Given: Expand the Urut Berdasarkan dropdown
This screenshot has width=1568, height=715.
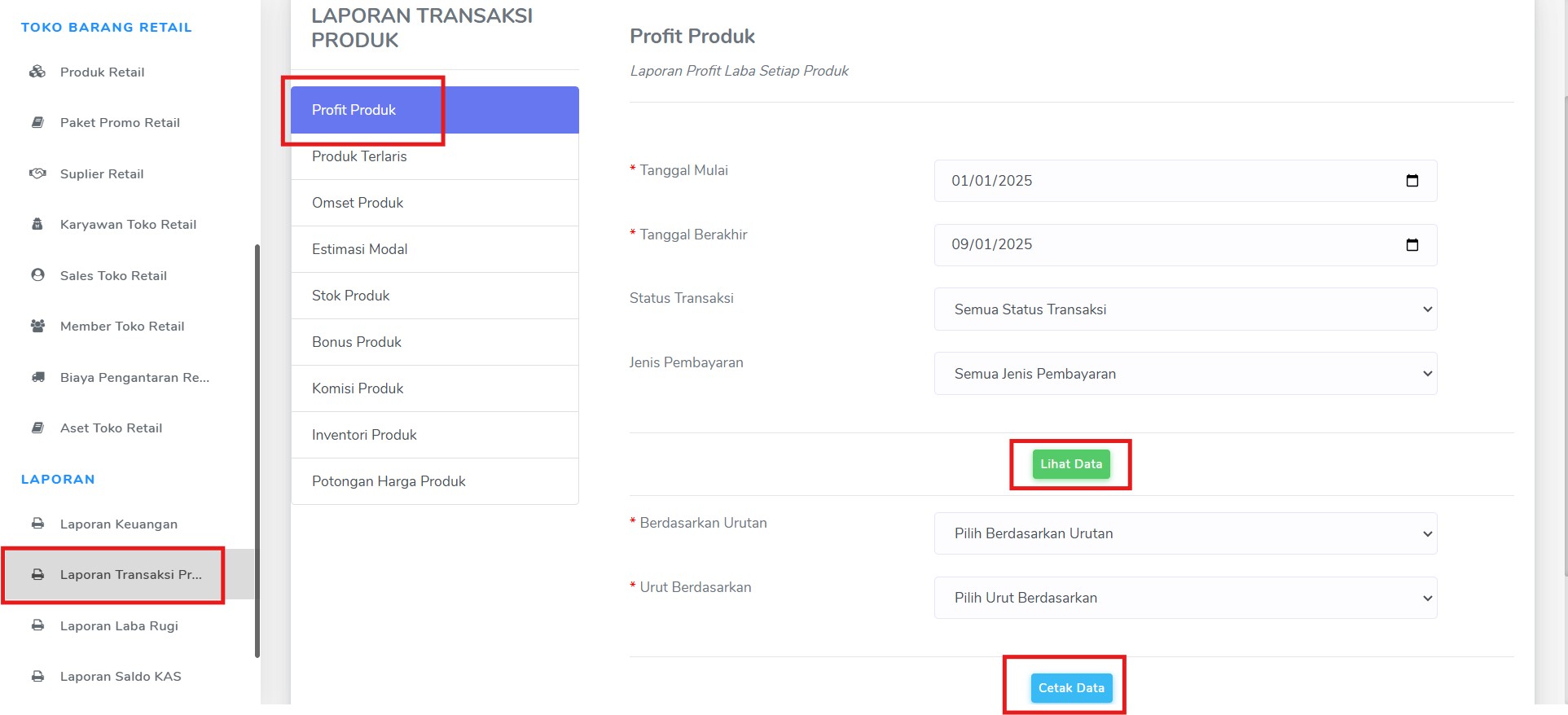Looking at the screenshot, I should click(1185, 598).
